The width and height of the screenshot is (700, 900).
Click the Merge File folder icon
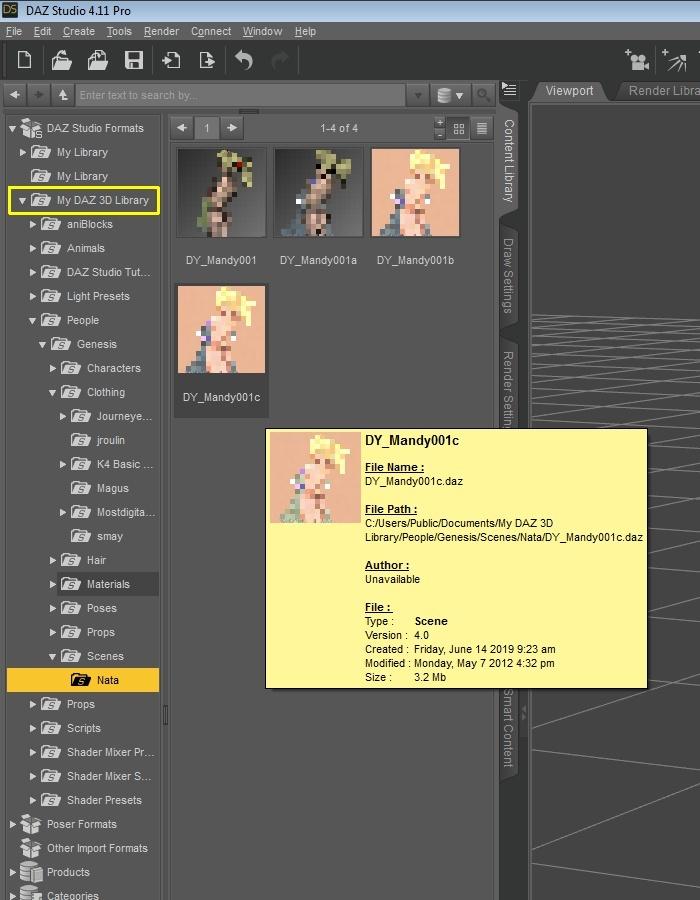[98, 60]
